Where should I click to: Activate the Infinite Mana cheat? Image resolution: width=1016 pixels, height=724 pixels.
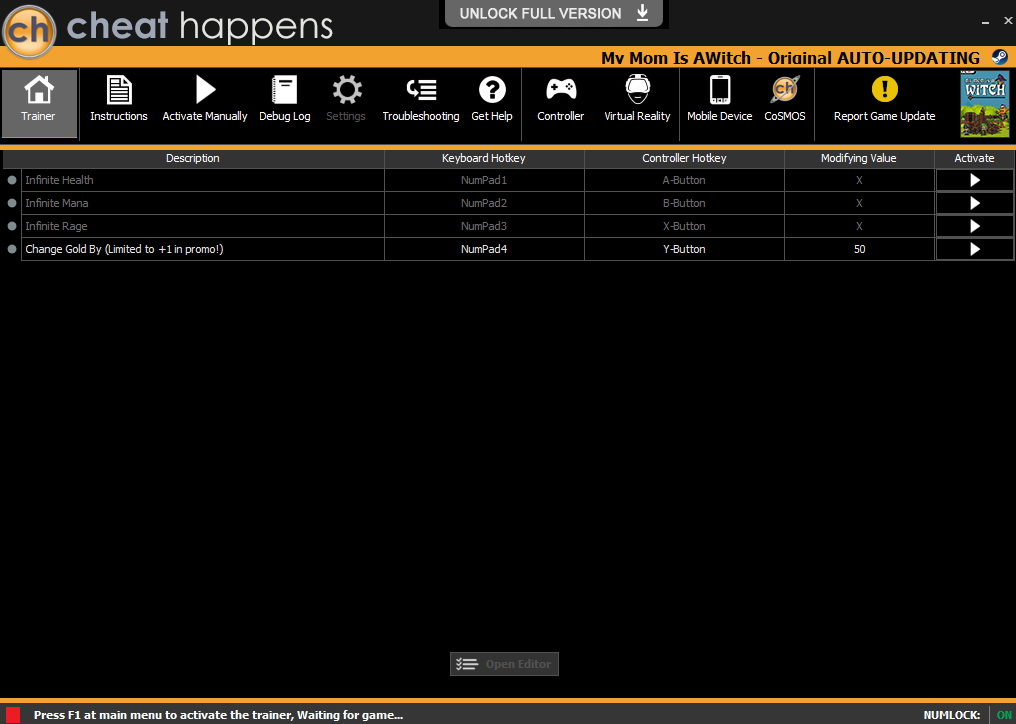coord(975,204)
